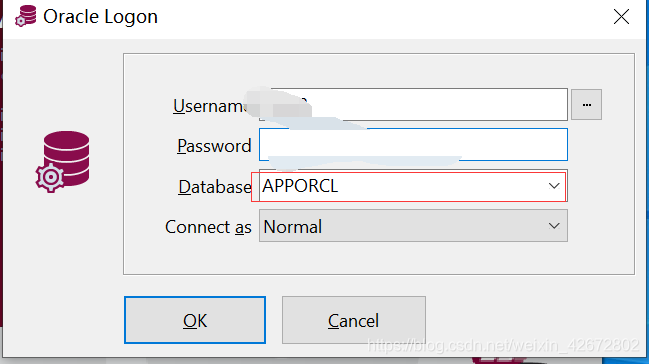Click the Password label

coord(214,146)
